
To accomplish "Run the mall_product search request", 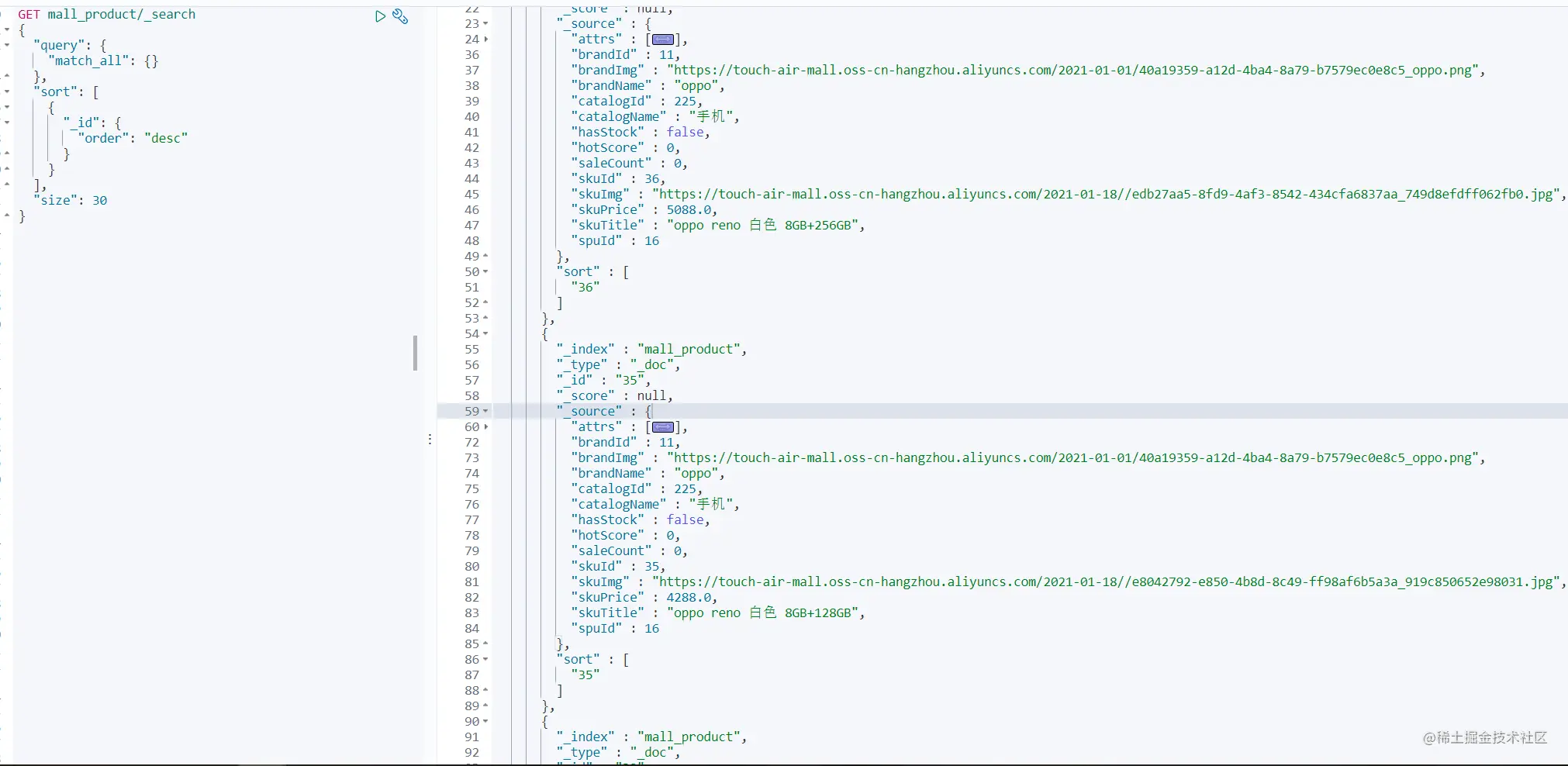I will click(x=380, y=16).
